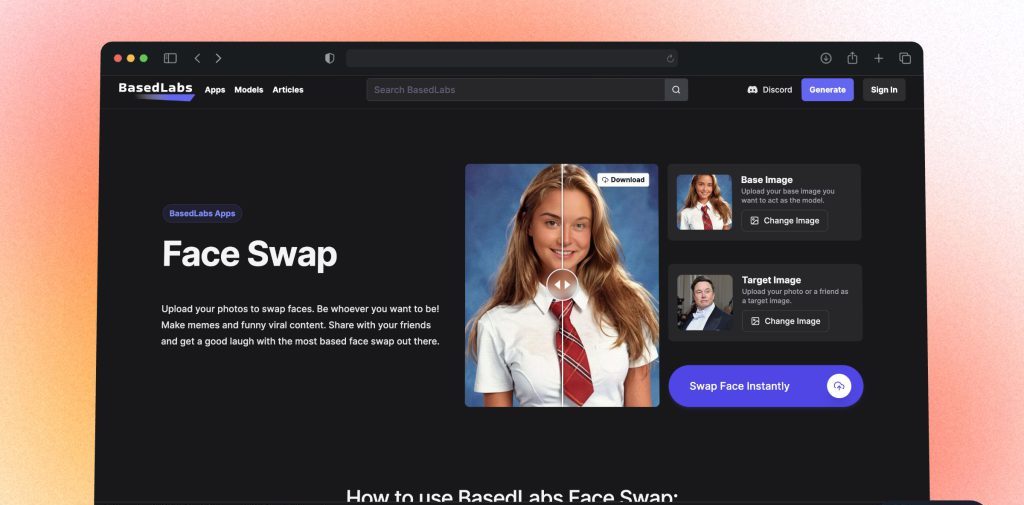This screenshot has width=1024, height=505.
Task: Show tab overview icon
Action: point(905,58)
